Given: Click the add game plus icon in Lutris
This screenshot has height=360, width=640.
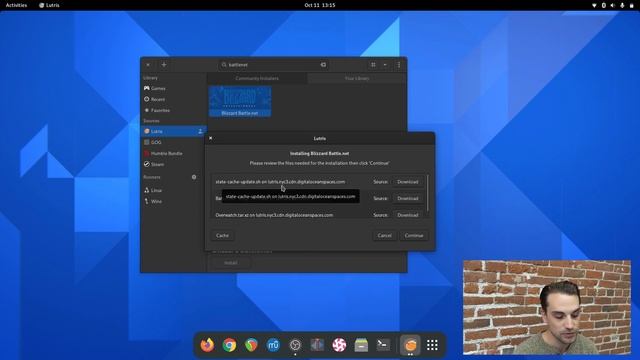Looking at the screenshot, I should [x=164, y=64].
